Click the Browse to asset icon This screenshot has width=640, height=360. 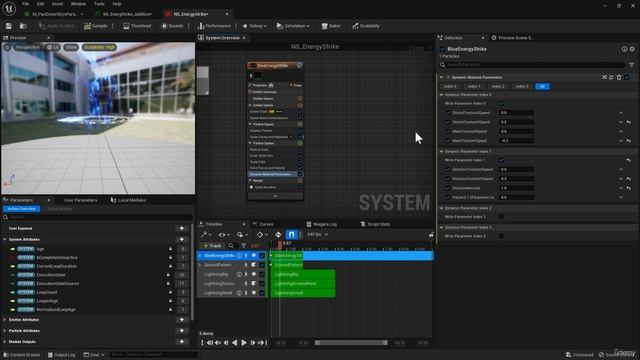click(23, 26)
